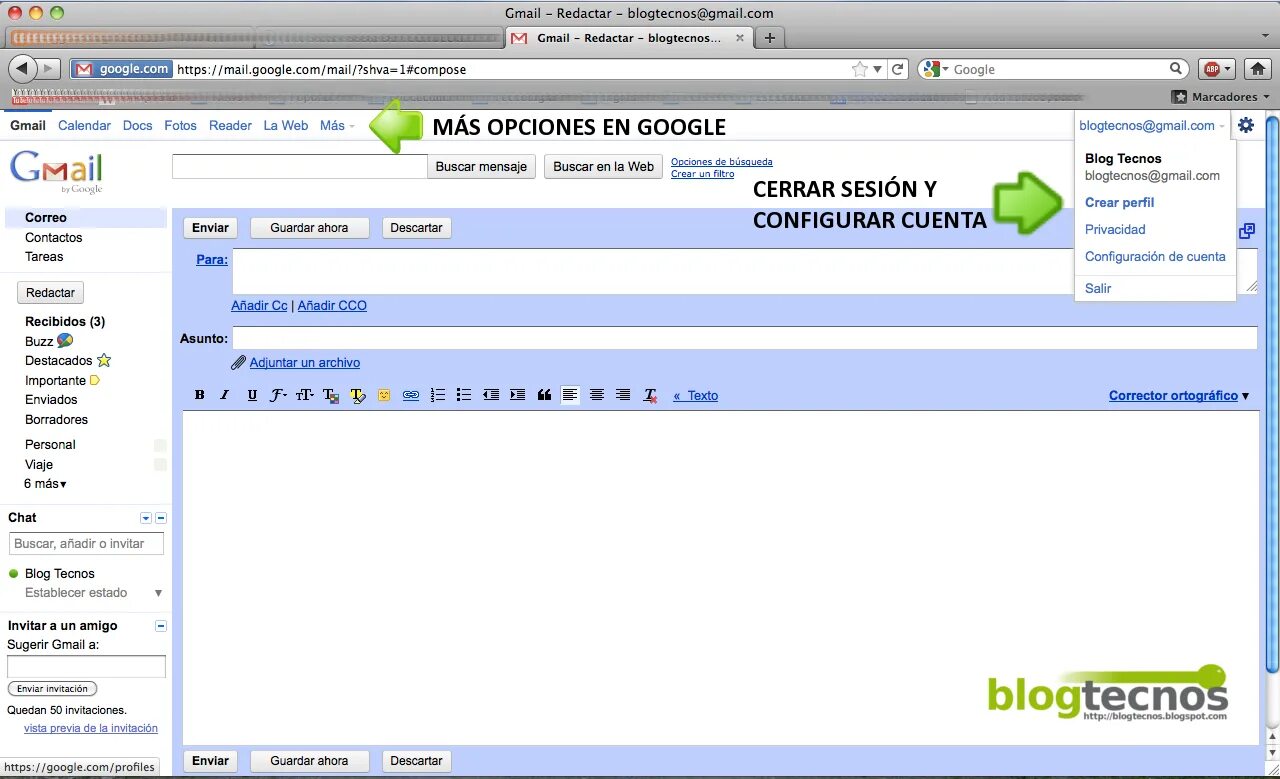Click the paperclip attachment icon
This screenshot has height=779, width=1280.
[x=238, y=362]
